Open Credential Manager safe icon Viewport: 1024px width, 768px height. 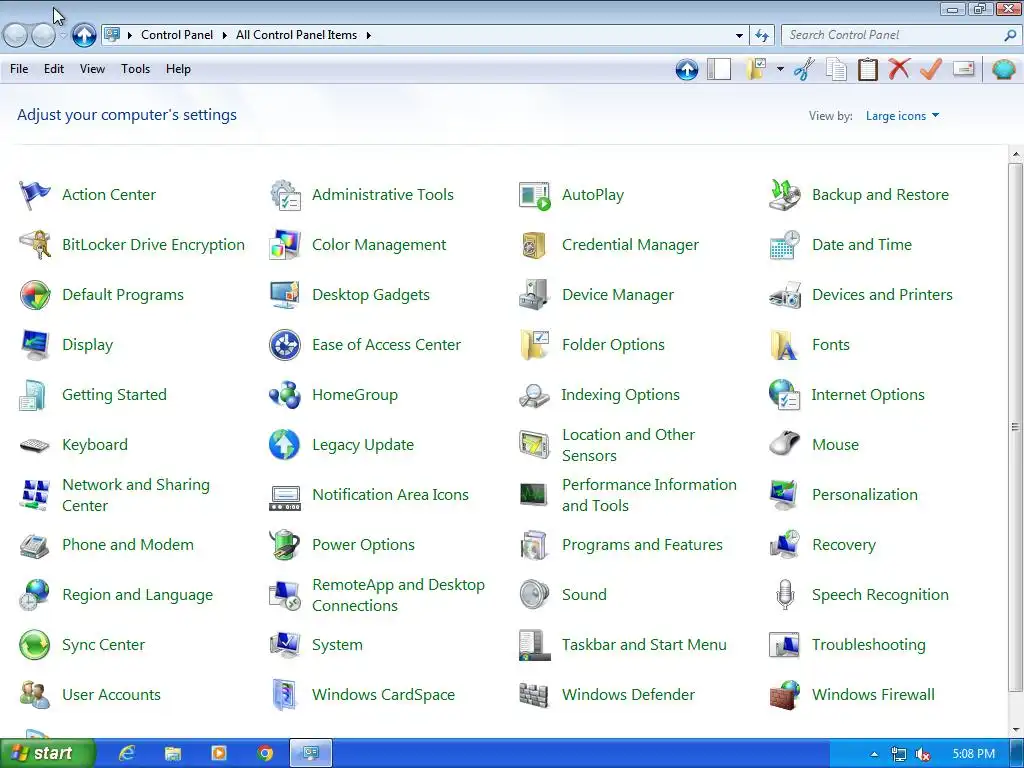pyautogui.click(x=534, y=245)
